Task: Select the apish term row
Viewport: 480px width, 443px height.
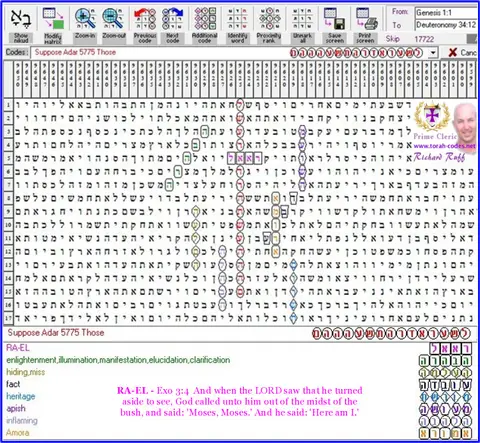Action: 16,408
